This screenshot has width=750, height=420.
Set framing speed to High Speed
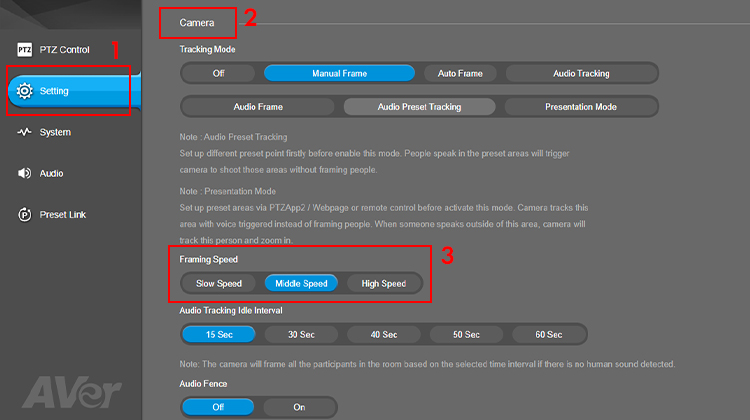tap(384, 283)
